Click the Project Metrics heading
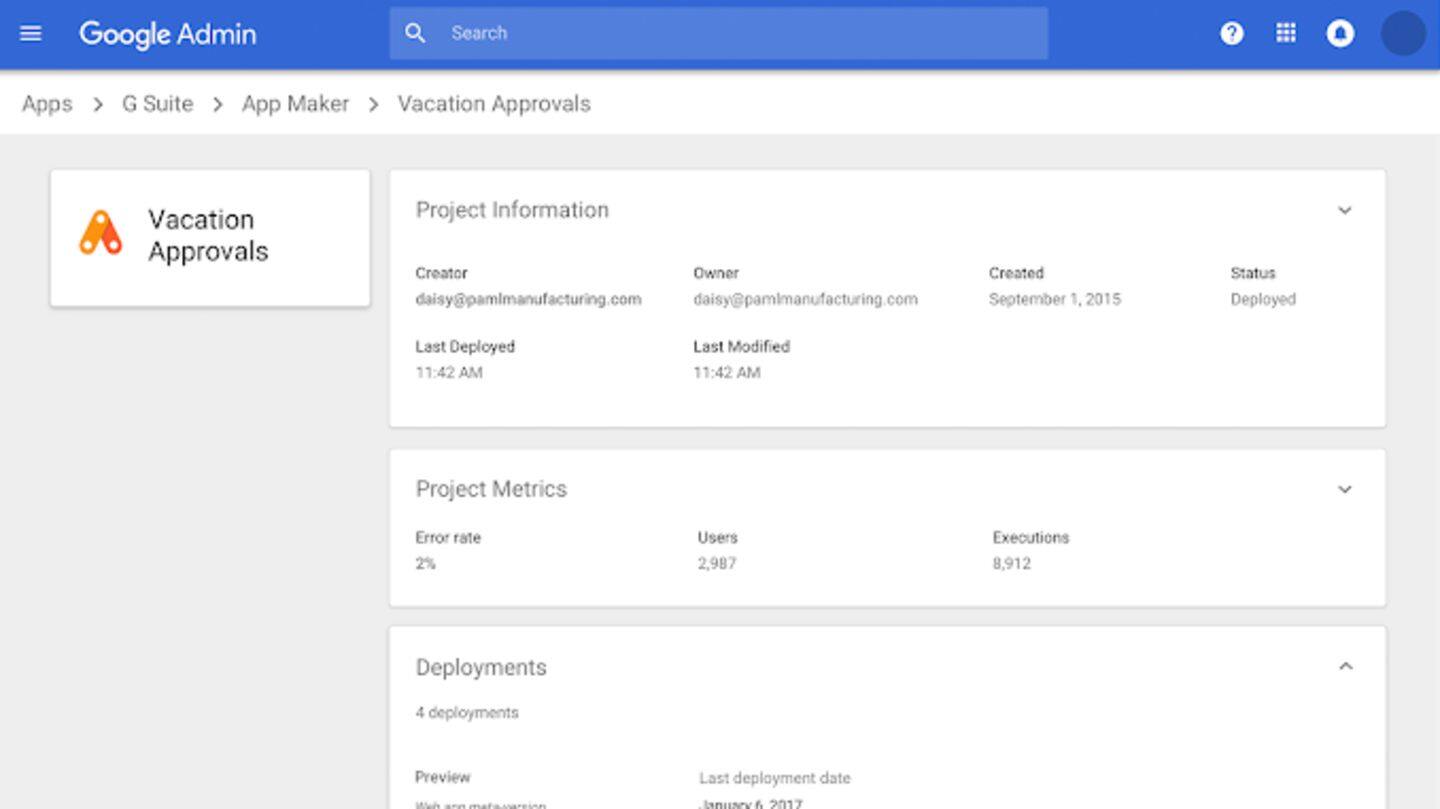 click(x=491, y=489)
